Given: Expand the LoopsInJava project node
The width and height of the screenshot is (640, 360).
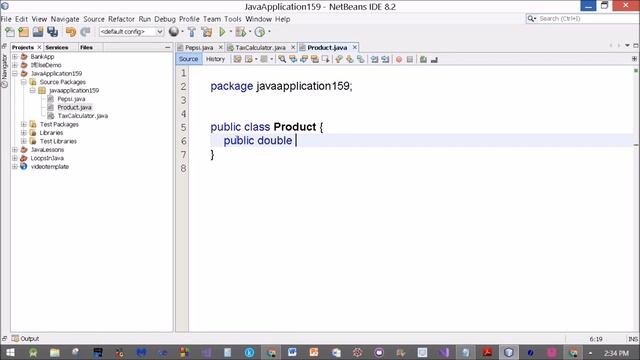Looking at the screenshot, I should (15, 158).
